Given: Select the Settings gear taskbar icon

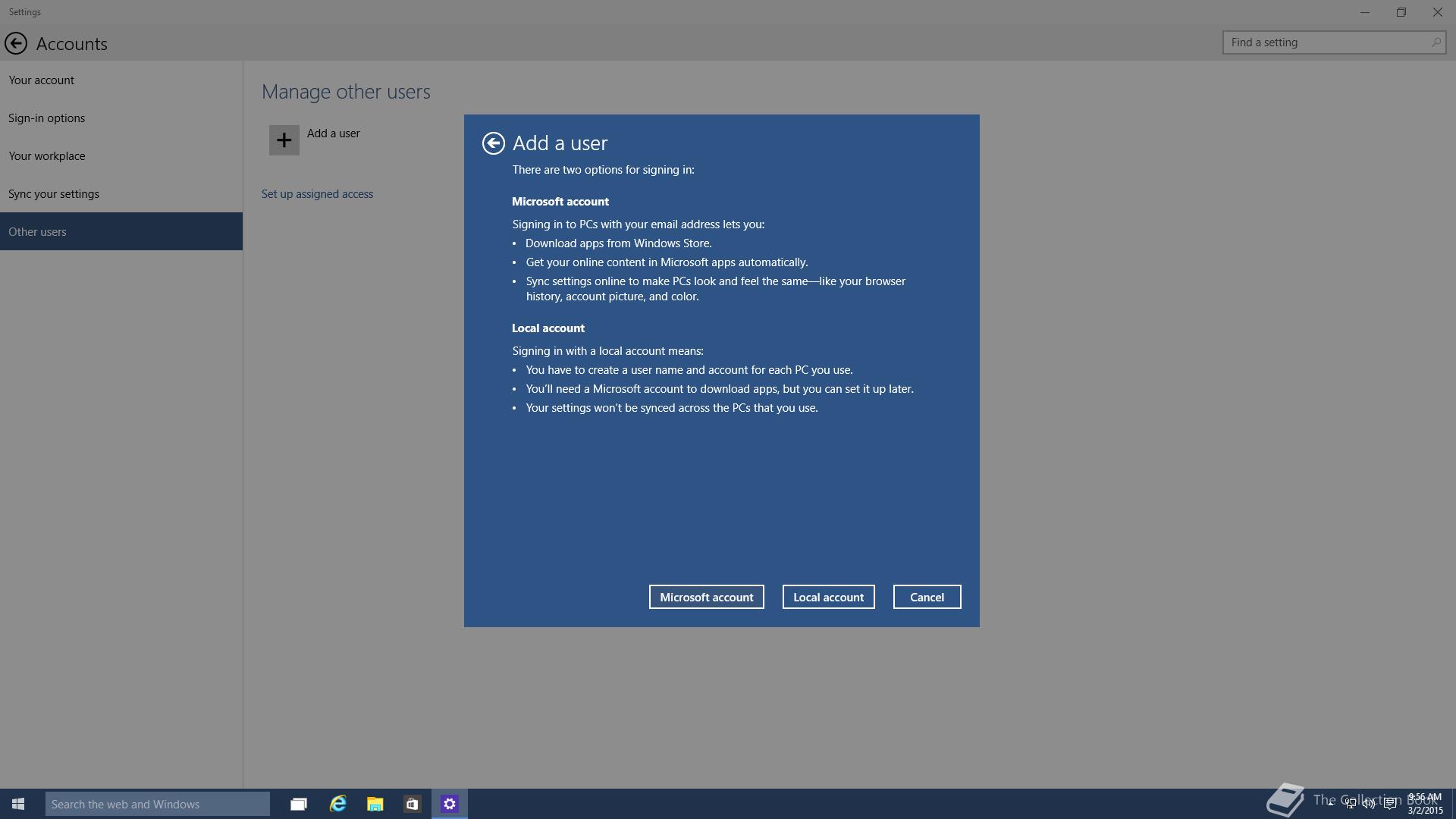Looking at the screenshot, I should click(450, 804).
